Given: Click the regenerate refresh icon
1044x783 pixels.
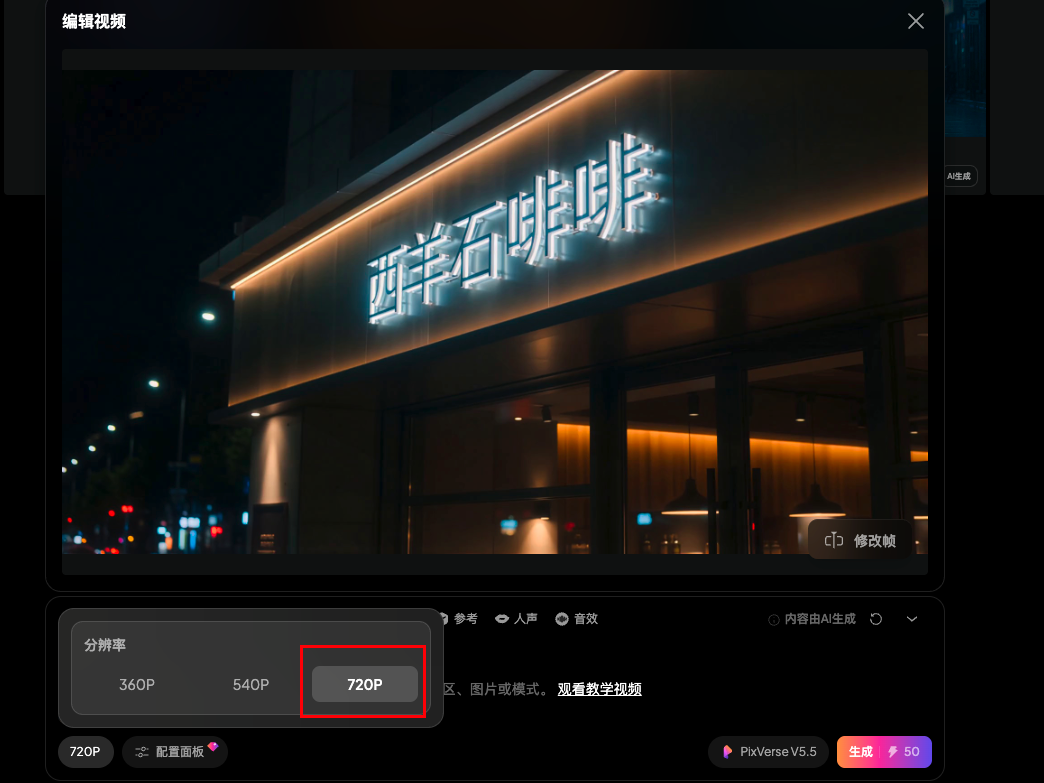Looking at the screenshot, I should [x=876, y=618].
